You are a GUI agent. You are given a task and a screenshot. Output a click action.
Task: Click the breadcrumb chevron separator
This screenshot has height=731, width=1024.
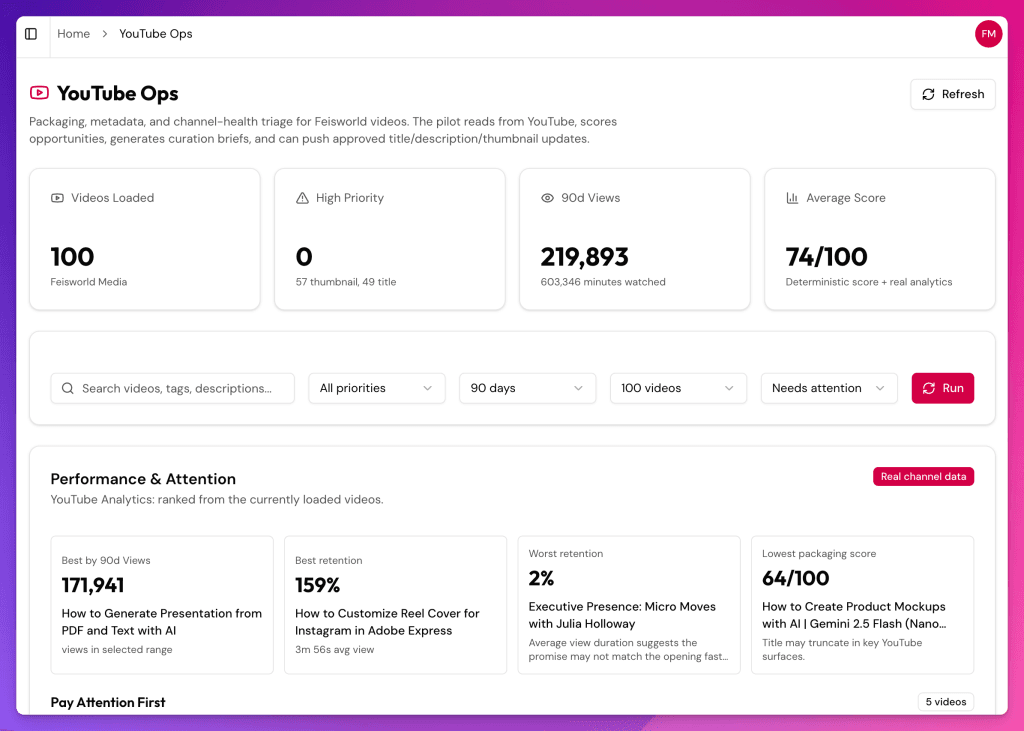coord(104,34)
